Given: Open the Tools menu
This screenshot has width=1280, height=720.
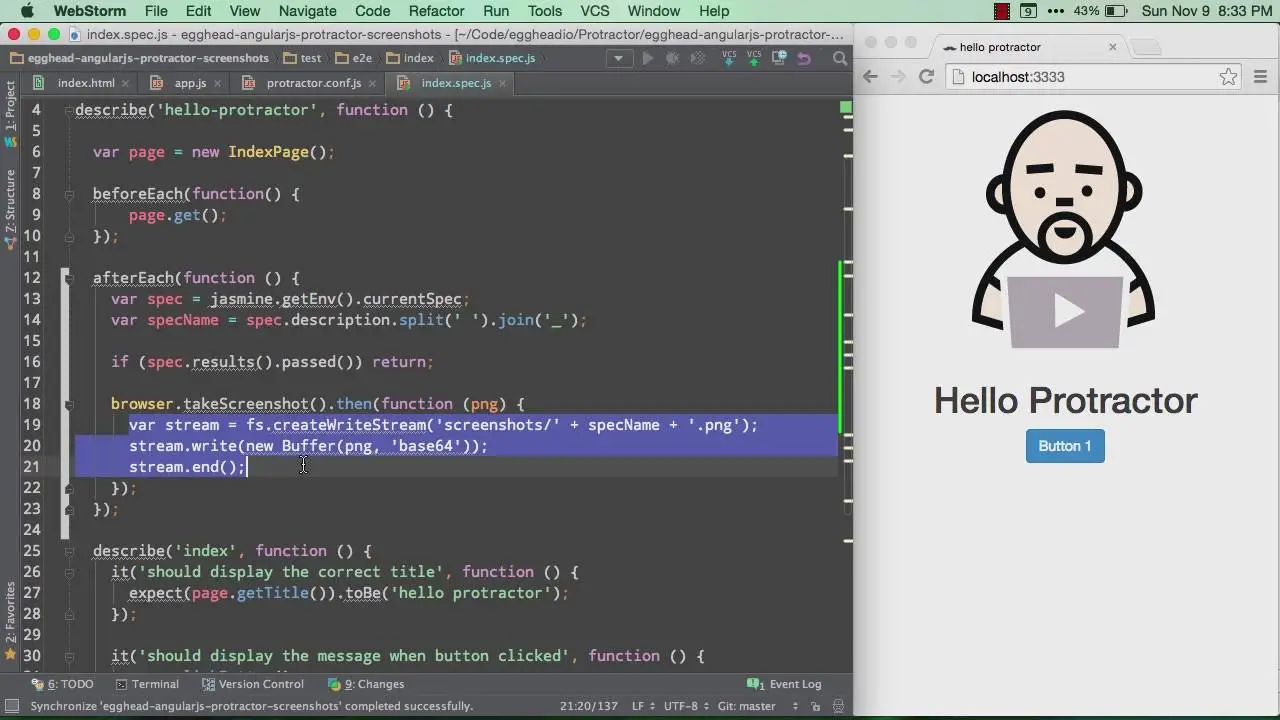Looking at the screenshot, I should click(545, 11).
